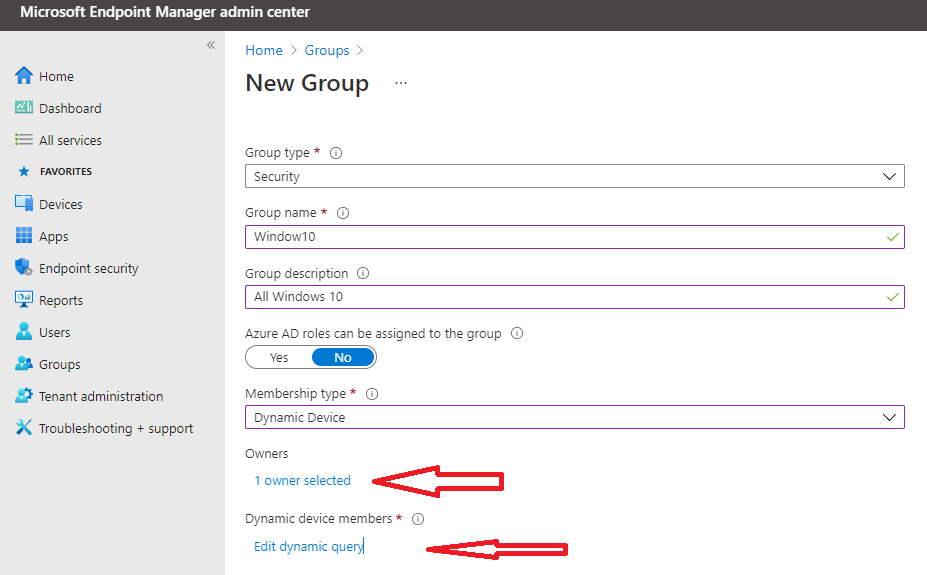This screenshot has height=575, width=927.
Task: Open the New Group ellipsis menu
Action: [401, 83]
